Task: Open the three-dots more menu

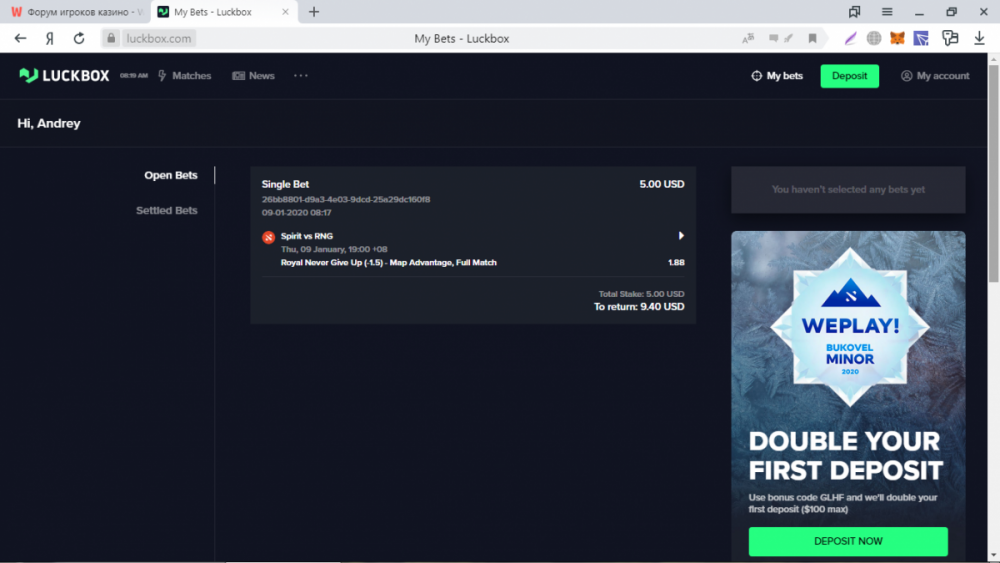Action: click(300, 75)
